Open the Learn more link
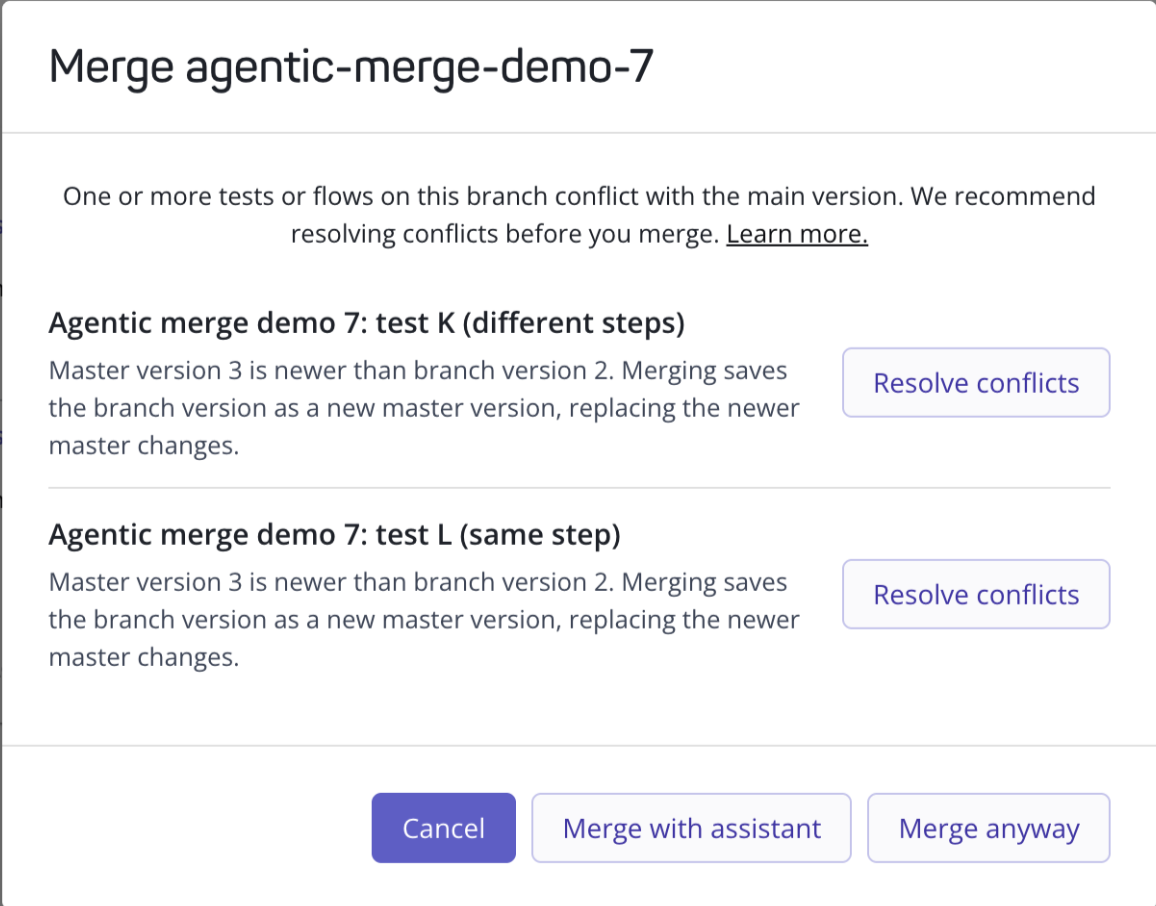Viewport: 1156px width, 906px height. coord(796,234)
